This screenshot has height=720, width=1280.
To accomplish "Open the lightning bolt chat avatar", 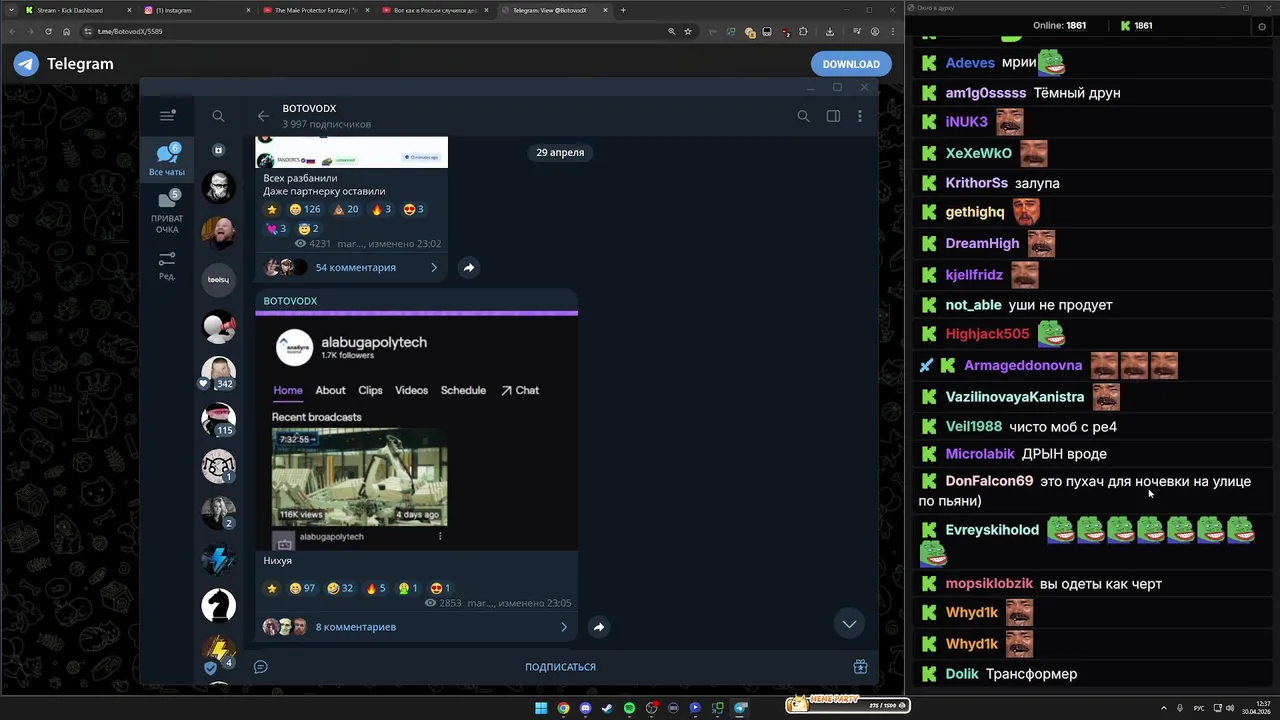I will click(x=218, y=559).
